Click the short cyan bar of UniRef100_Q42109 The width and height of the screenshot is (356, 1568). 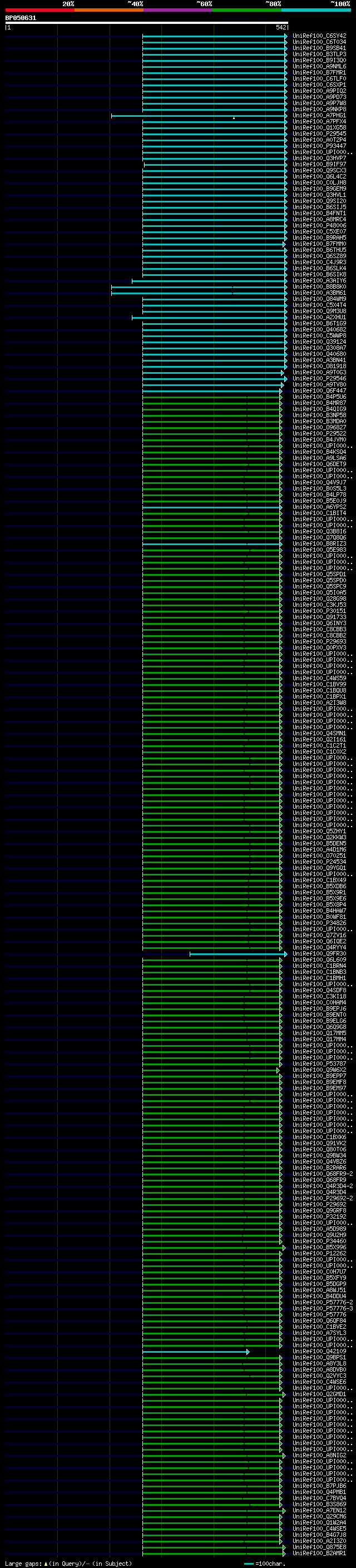[x=196, y=1351]
